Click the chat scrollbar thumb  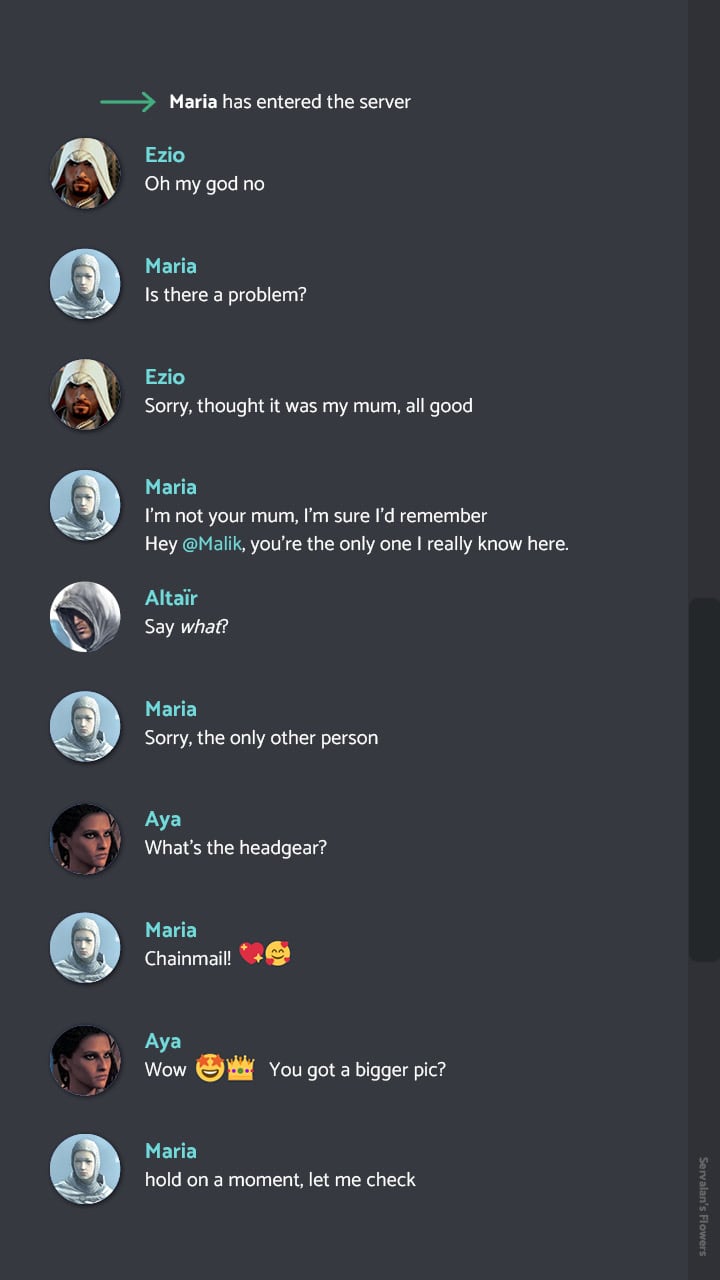[x=704, y=780]
